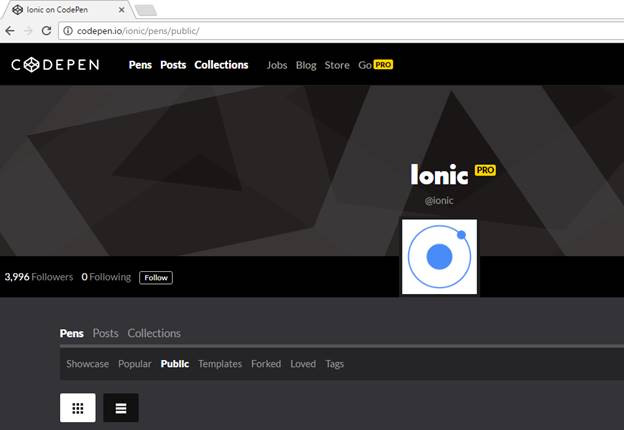Image resolution: width=624 pixels, height=430 pixels.
Task: Switch to the profile Posts tab
Action: coord(105,333)
